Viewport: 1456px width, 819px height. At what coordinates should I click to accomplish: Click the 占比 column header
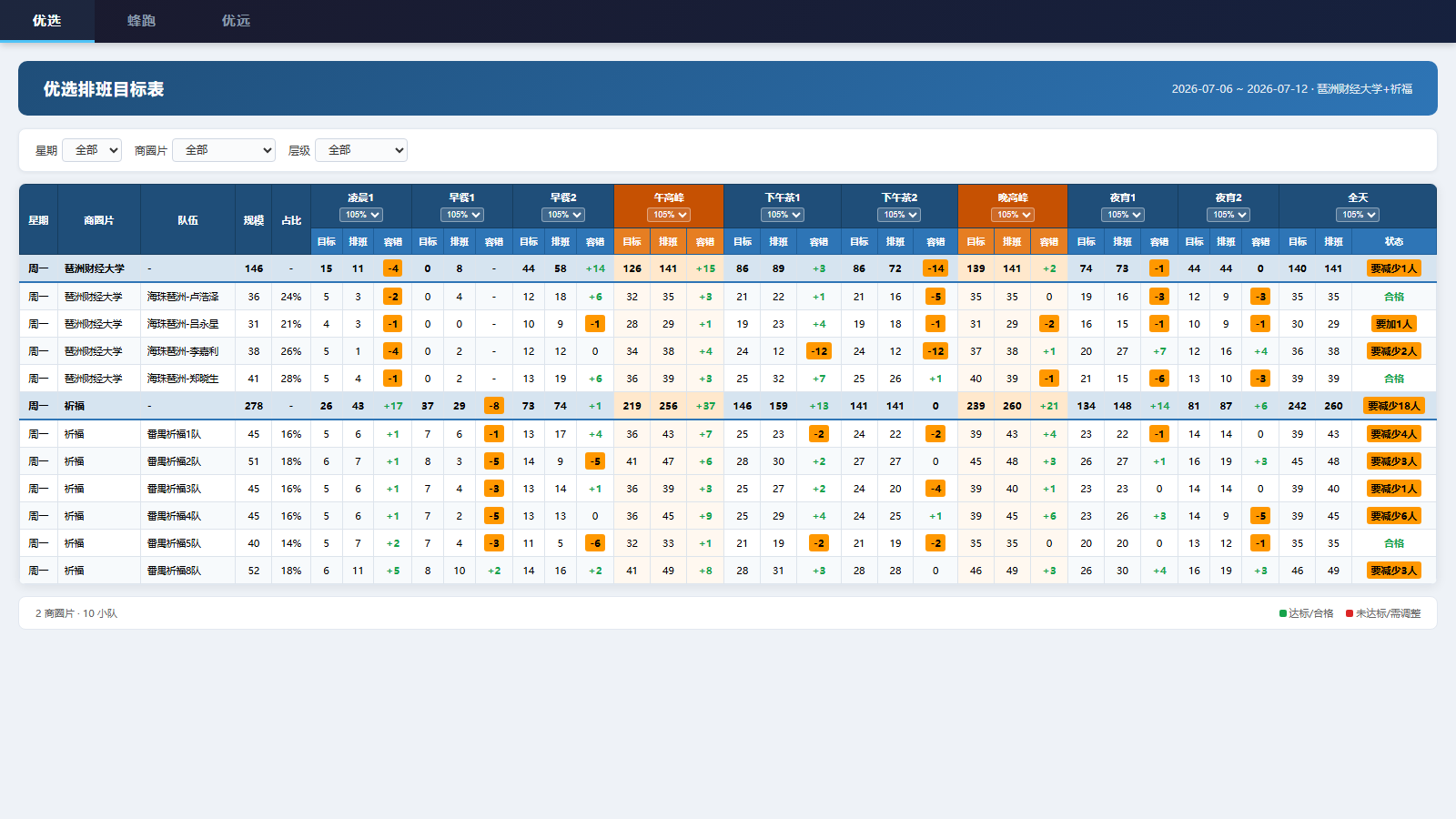(x=291, y=220)
